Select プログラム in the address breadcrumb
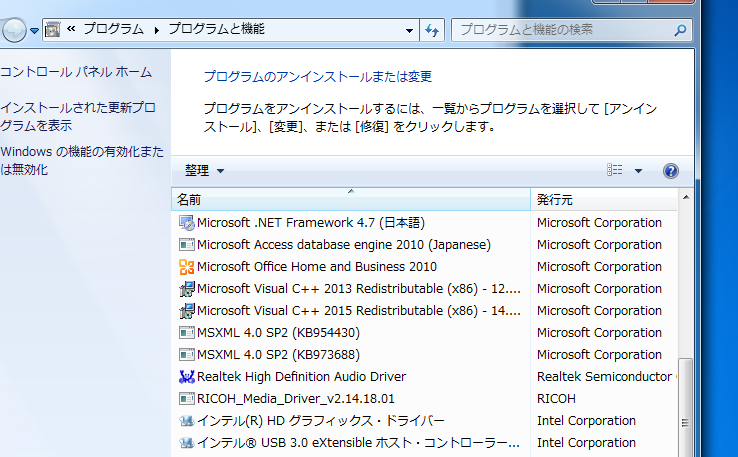Viewport: 738px width, 457px height. 113,29
